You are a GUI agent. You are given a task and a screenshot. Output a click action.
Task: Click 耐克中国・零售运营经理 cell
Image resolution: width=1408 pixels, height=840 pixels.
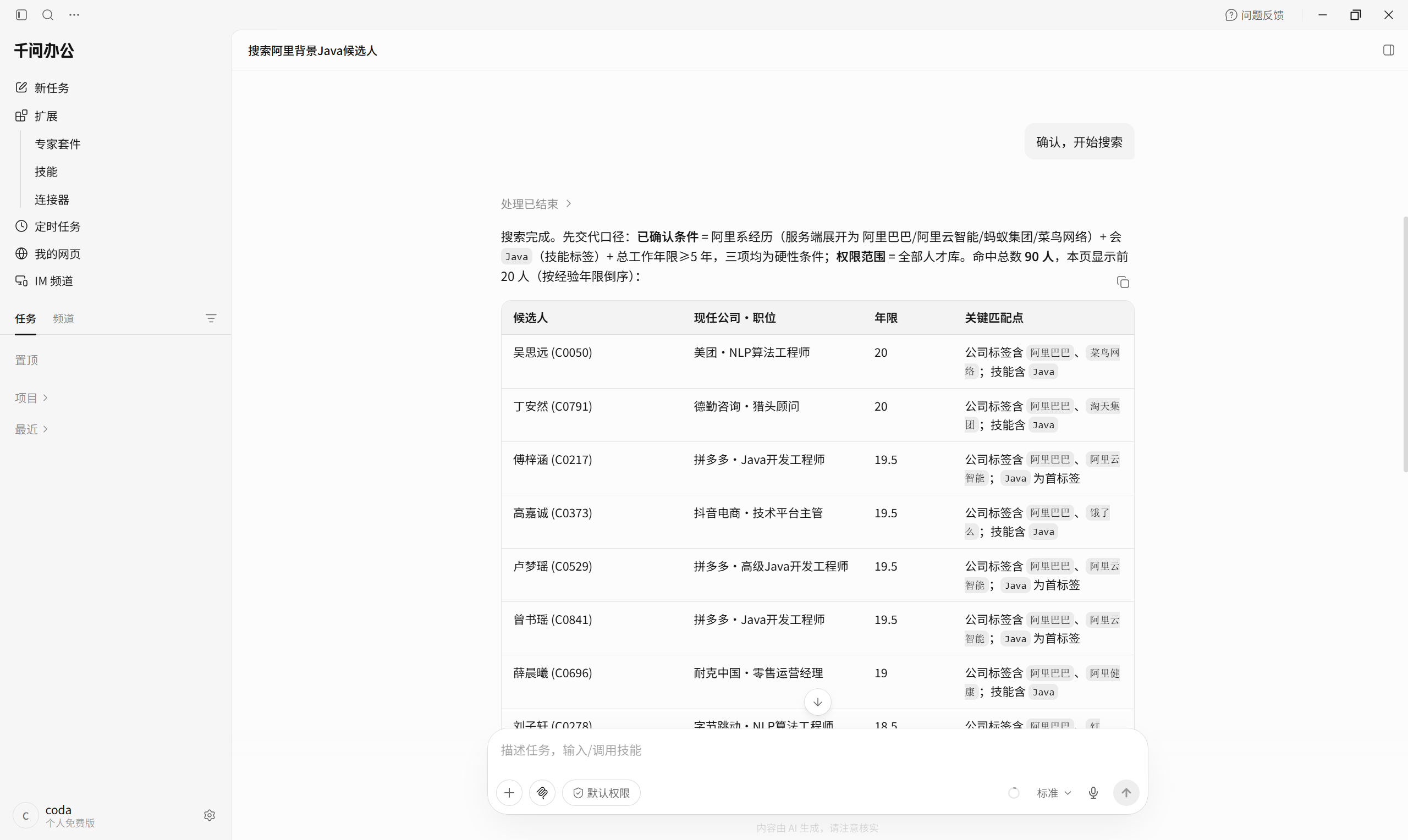(x=758, y=673)
